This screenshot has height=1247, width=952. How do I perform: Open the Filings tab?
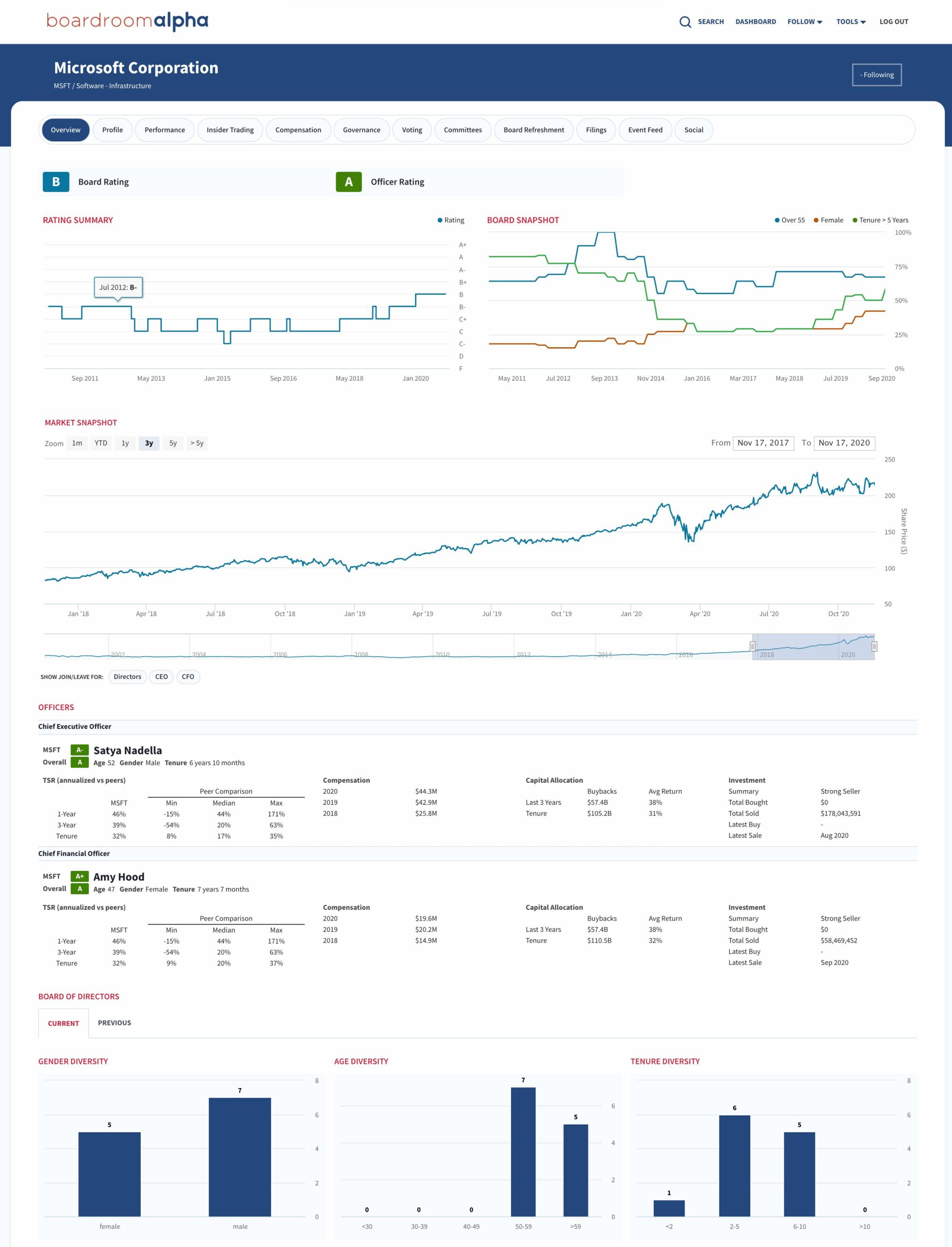[x=596, y=130]
